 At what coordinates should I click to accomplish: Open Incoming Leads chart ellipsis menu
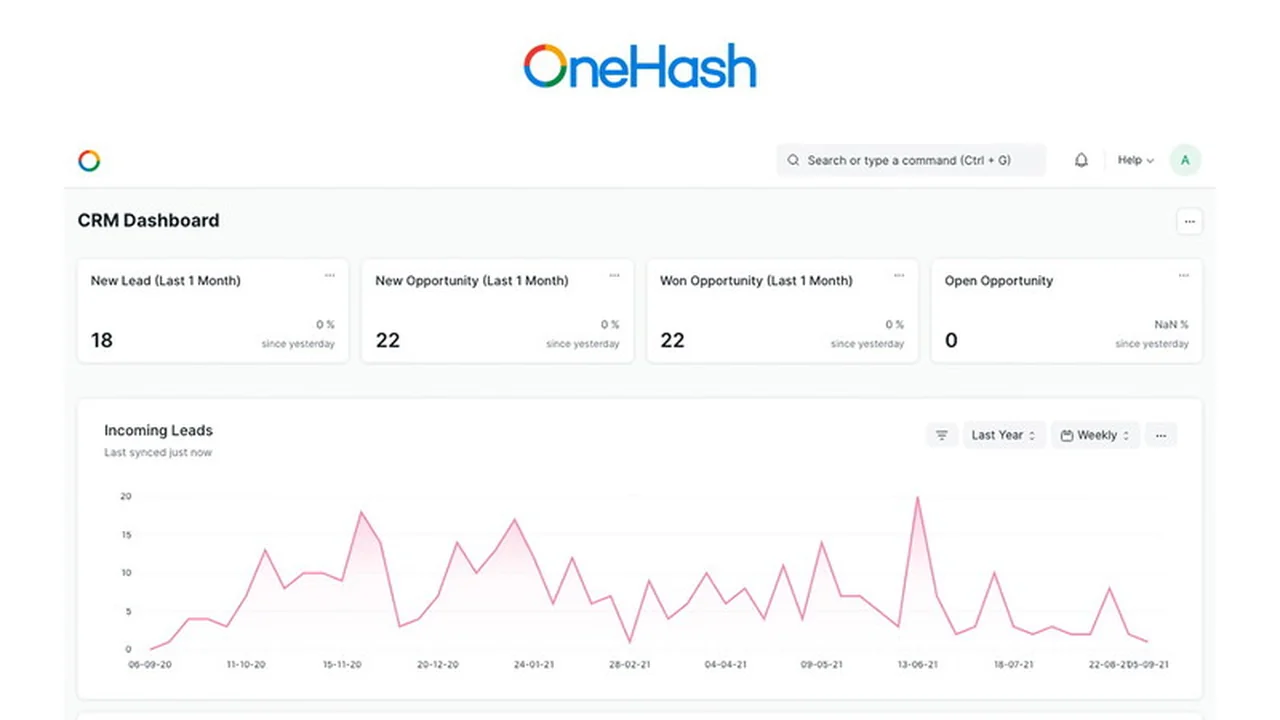[x=1161, y=435]
